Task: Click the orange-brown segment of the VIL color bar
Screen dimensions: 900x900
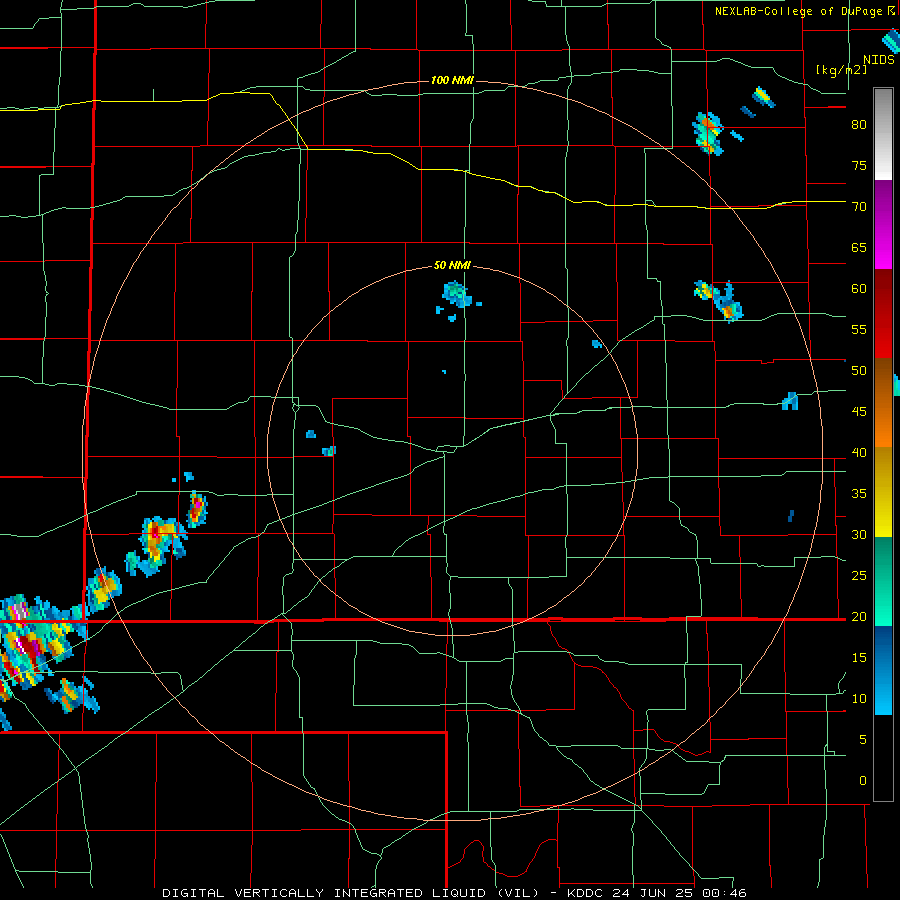Action: point(883,403)
